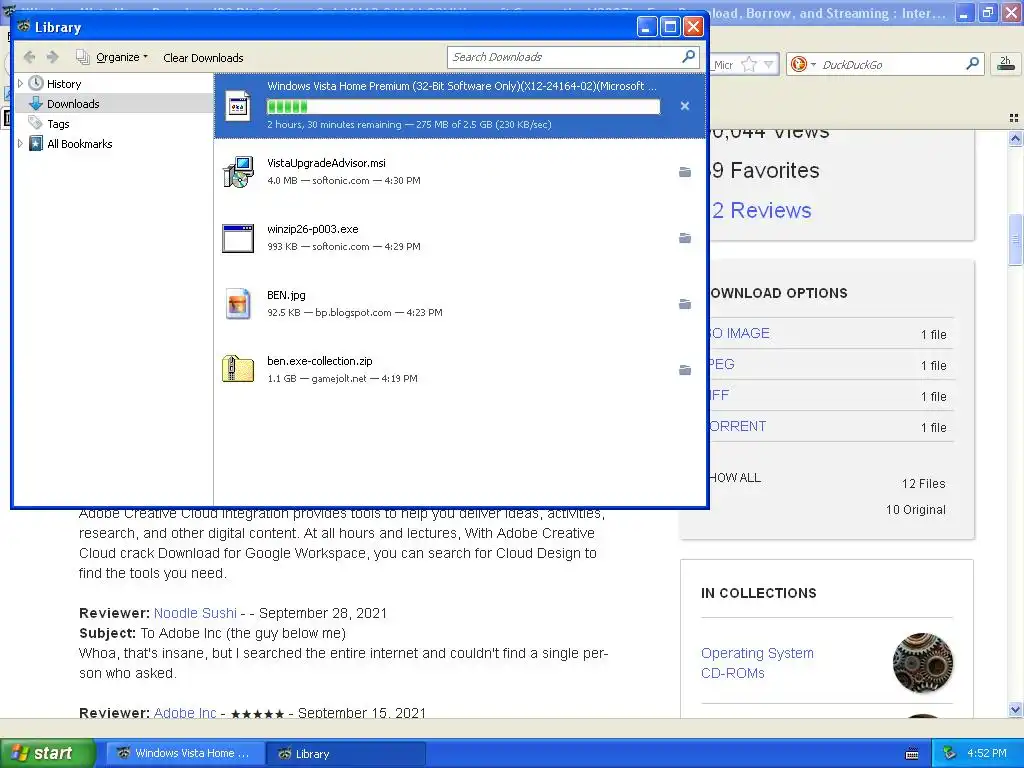This screenshot has width=1024, height=768.
Task: Open containing folder for BEN.jpg
Action: (x=684, y=304)
